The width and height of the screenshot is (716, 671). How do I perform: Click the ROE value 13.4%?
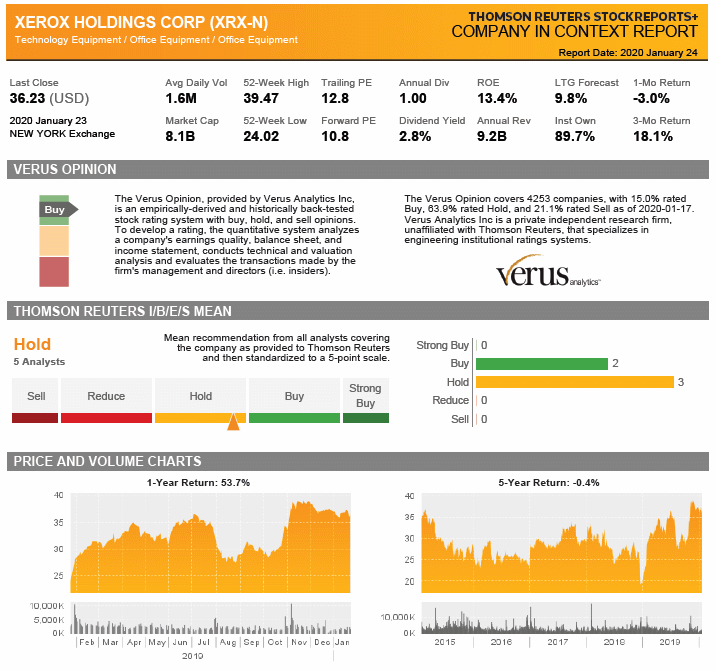[497, 98]
